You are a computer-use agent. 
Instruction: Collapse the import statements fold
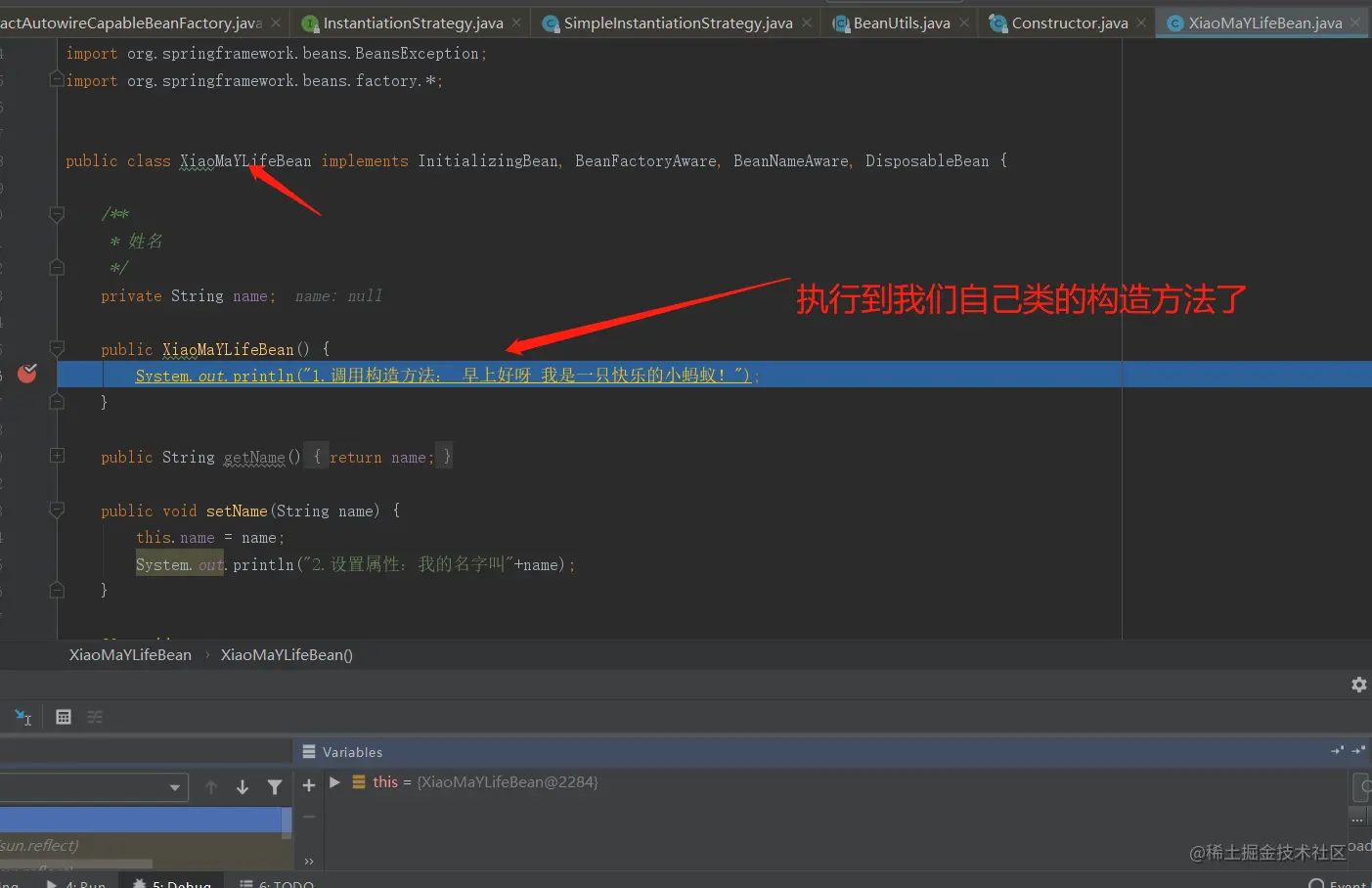(57, 80)
